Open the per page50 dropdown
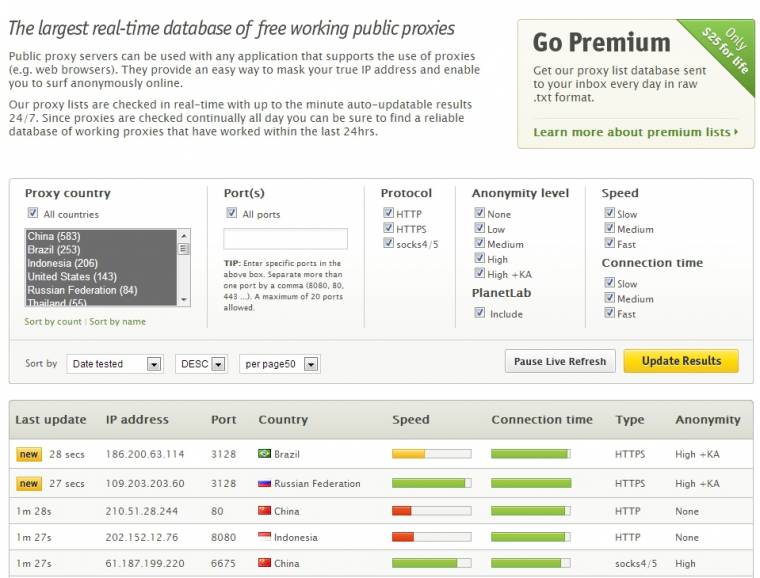 (280, 364)
